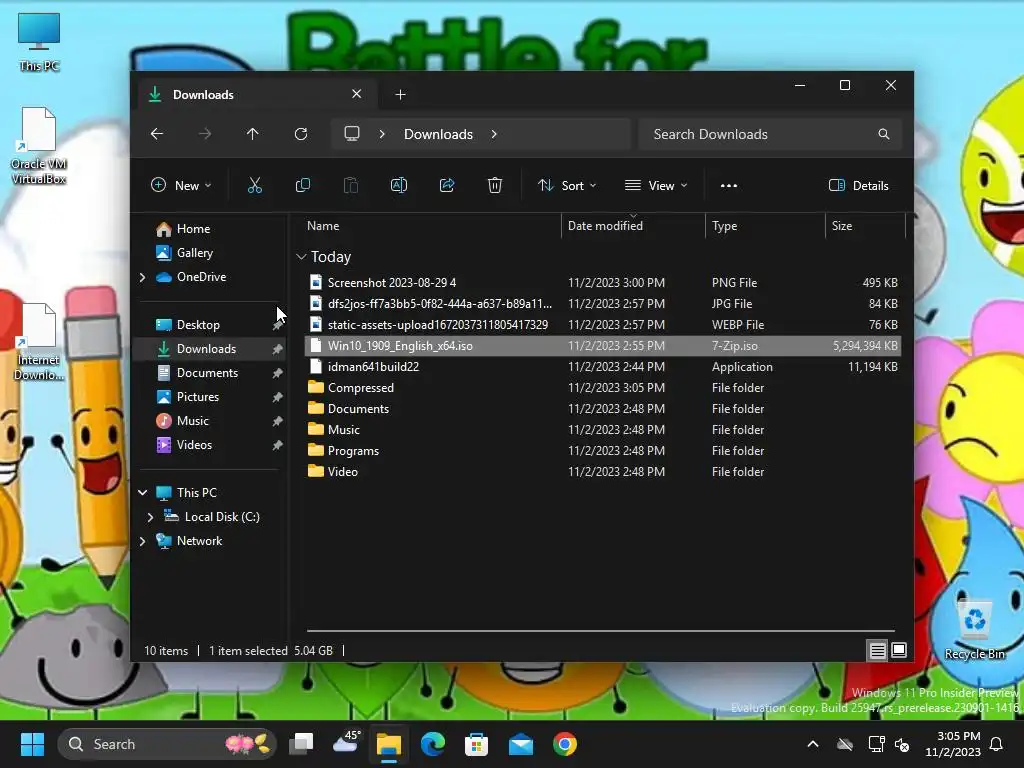Open the Sort dropdown menu
The width and height of the screenshot is (1024, 768).
pyautogui.click(x=567, y=185)
